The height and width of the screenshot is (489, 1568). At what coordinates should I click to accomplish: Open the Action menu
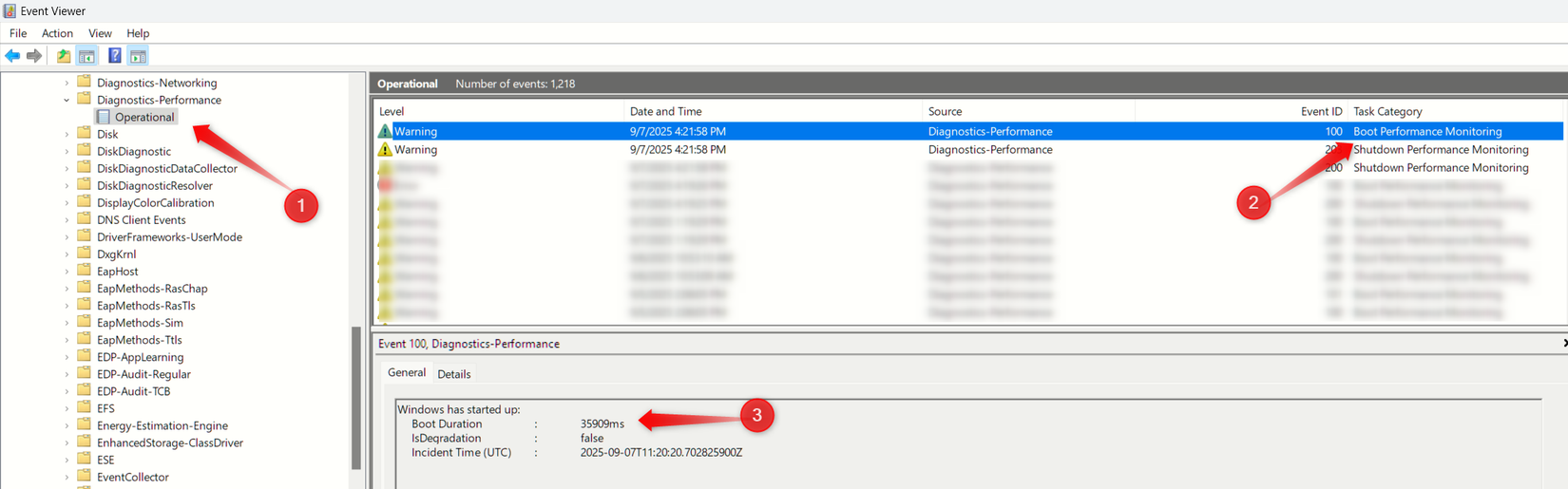click(x=57, y=33)
